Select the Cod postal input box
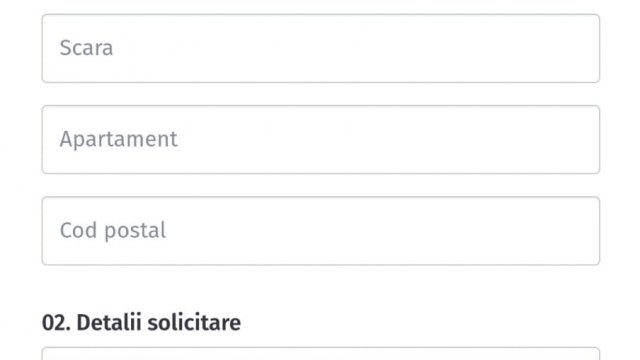Viewport: 640px width, 360px height. point(321,231)
